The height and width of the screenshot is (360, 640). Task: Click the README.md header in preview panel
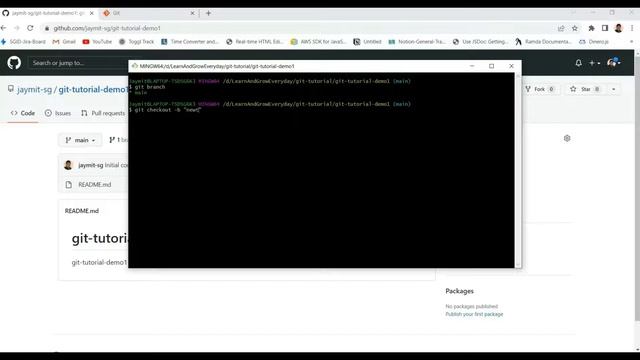pyautogui.click(x=82, y=211)
